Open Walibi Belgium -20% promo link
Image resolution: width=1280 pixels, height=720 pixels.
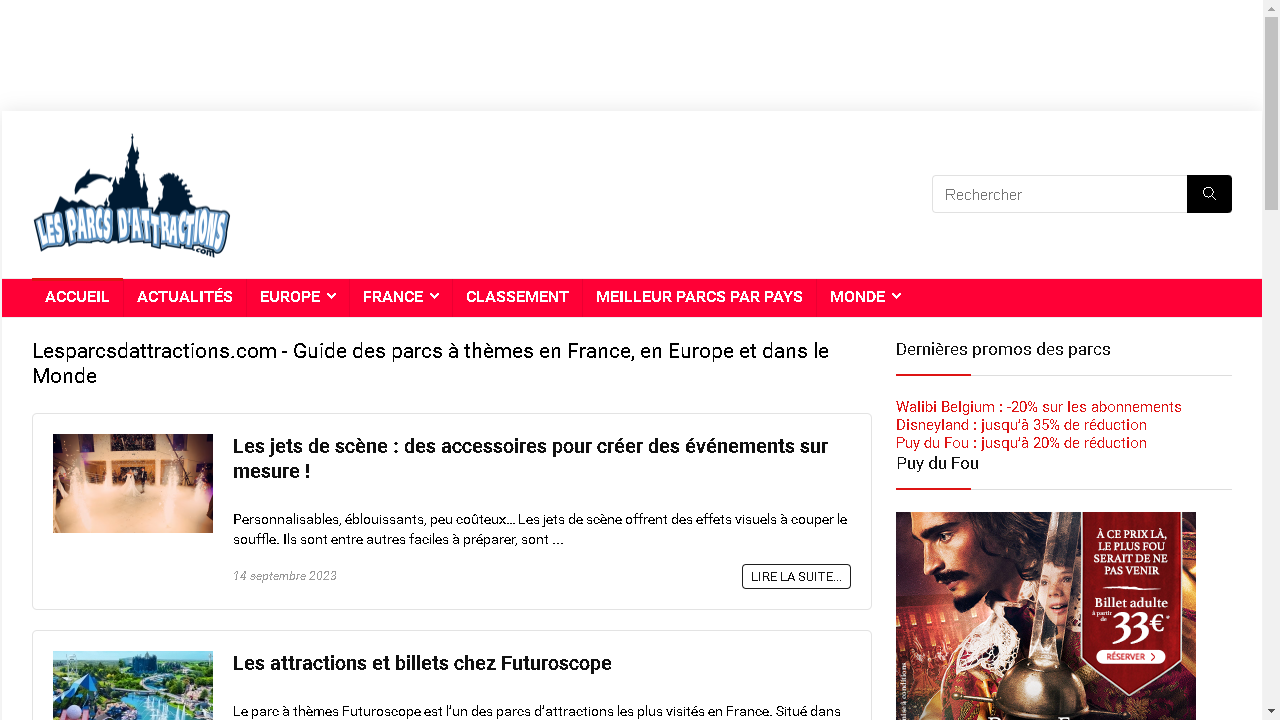pyautogui.click(x=1039, y=407)
